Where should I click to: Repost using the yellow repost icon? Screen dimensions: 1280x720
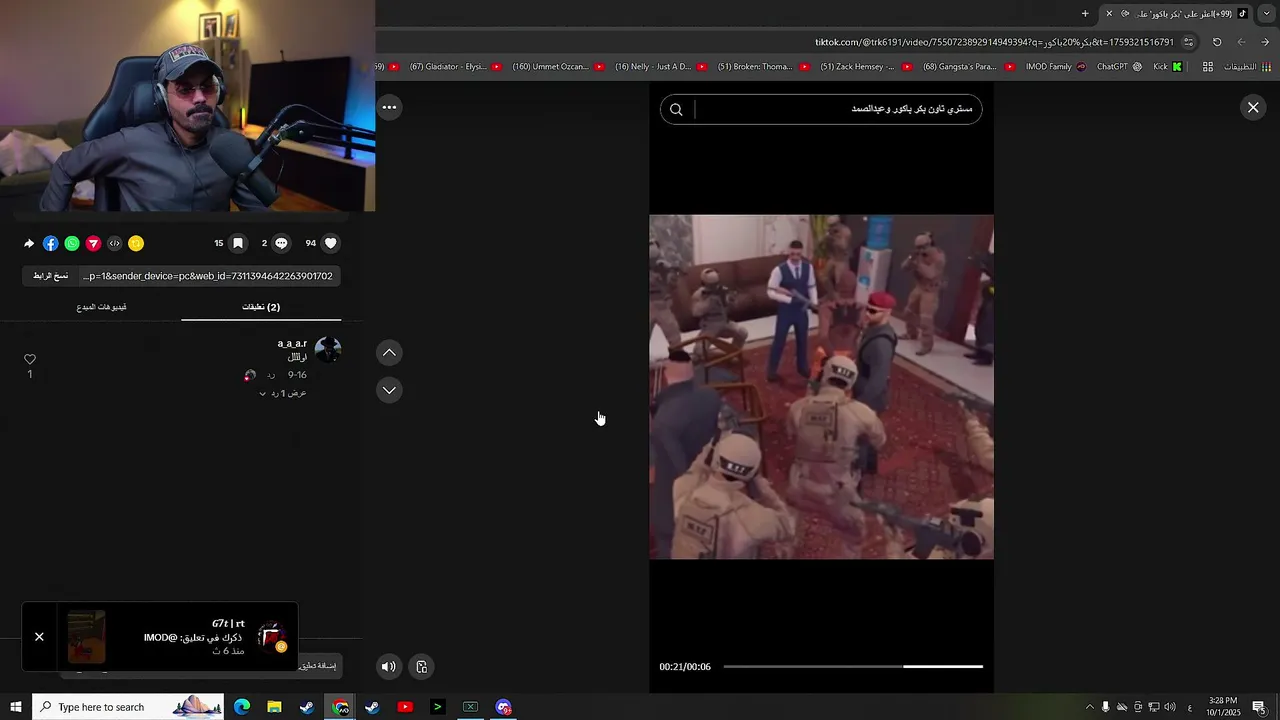136,243
